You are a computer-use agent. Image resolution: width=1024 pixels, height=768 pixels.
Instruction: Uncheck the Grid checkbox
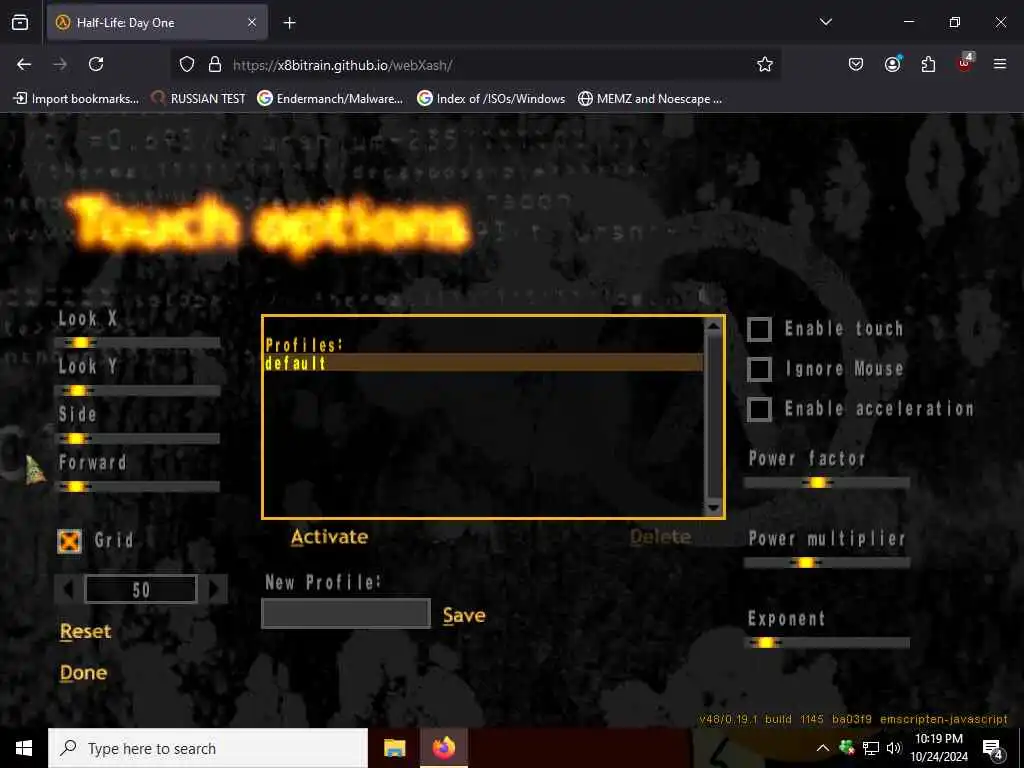pyautogui.click(x=70, y=541)
